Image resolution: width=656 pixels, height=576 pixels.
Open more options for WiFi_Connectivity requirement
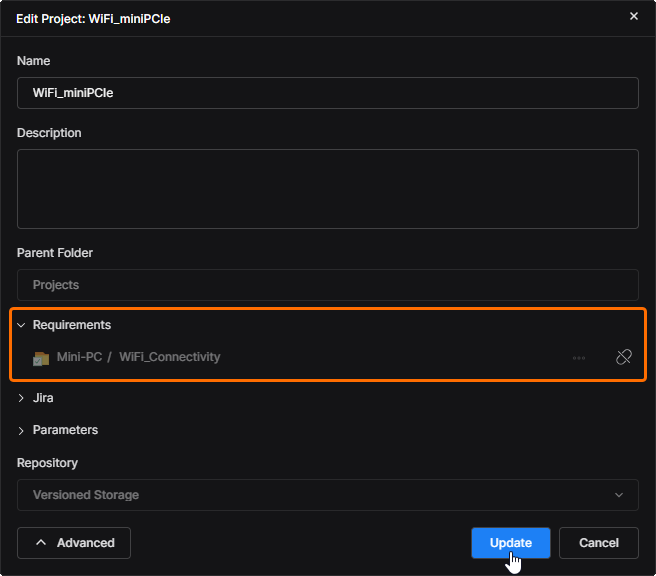pos(579,358)
